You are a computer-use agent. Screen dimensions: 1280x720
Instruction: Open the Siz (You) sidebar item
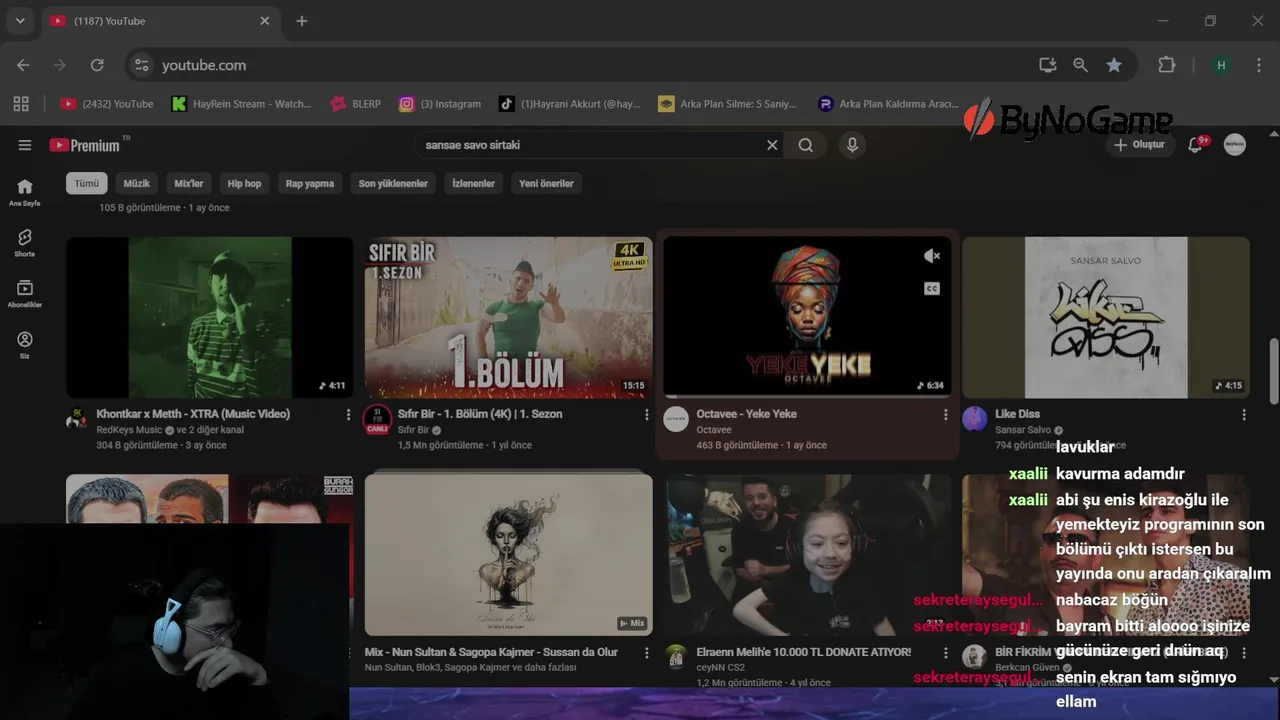pyautogui.click(x=25, y=345)
